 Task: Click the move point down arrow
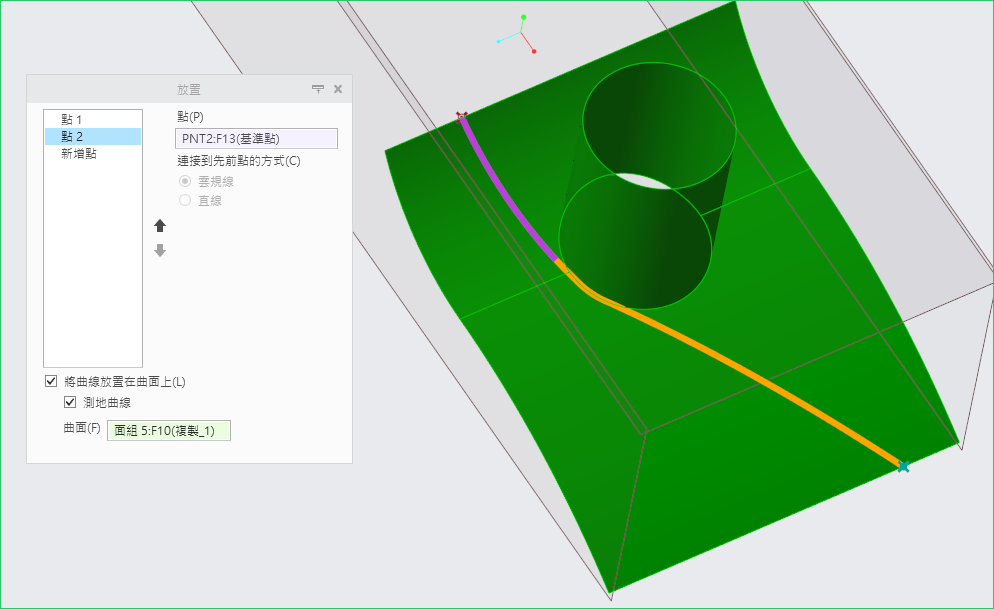[x=160, y=251]
